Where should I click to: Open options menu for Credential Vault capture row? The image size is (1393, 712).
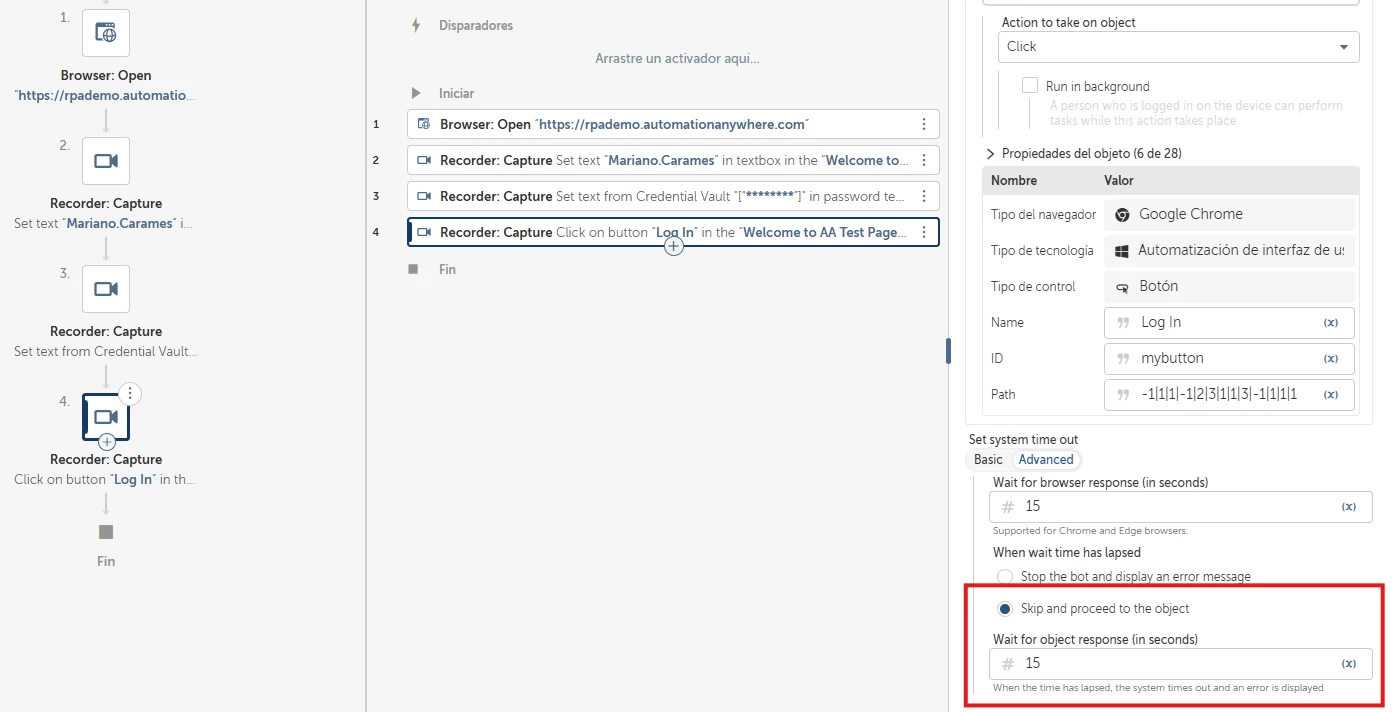coord(924,196)
